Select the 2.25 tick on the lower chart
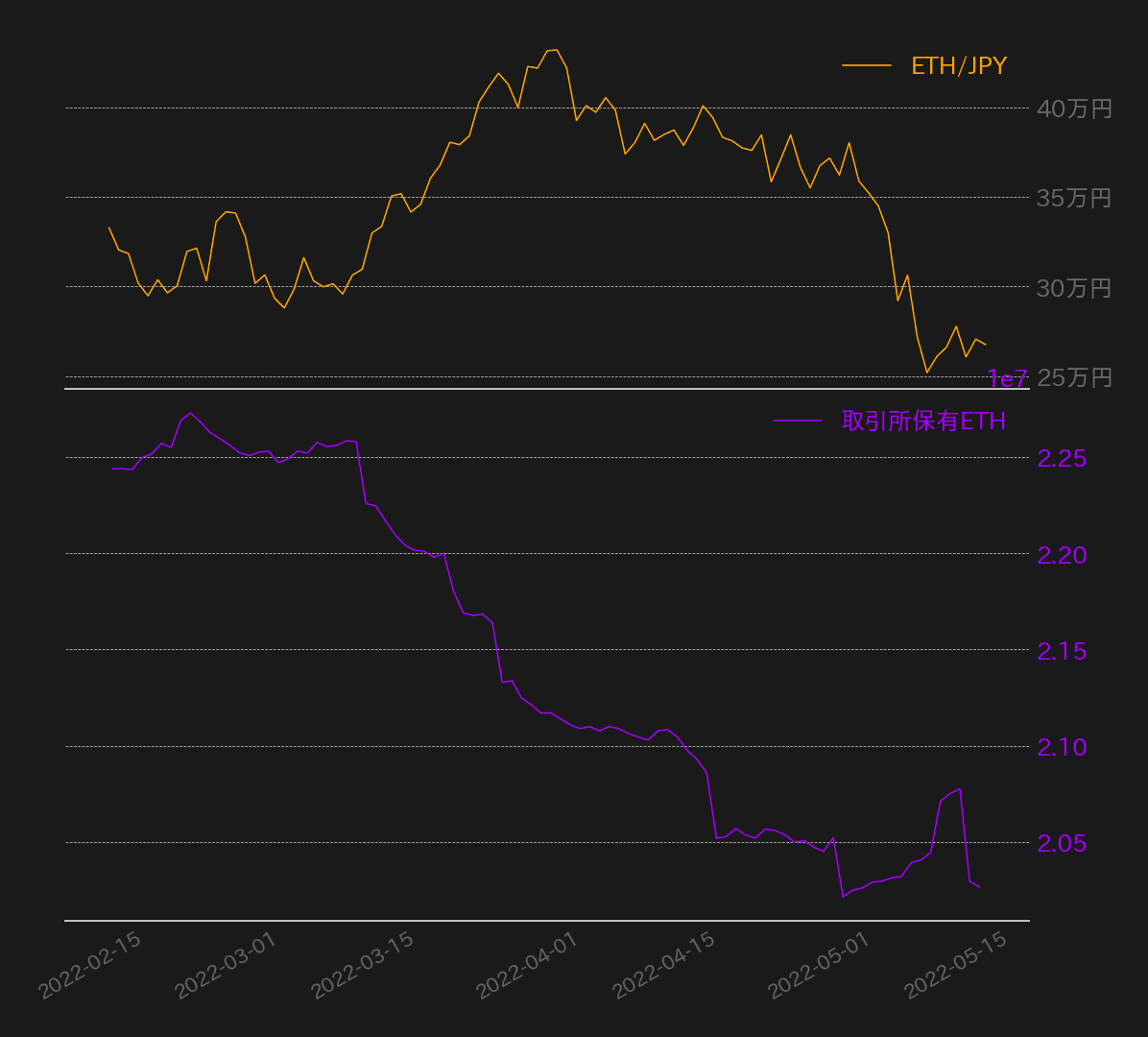Screen dimensions: 1148x1037 [x=1062, y=459]
